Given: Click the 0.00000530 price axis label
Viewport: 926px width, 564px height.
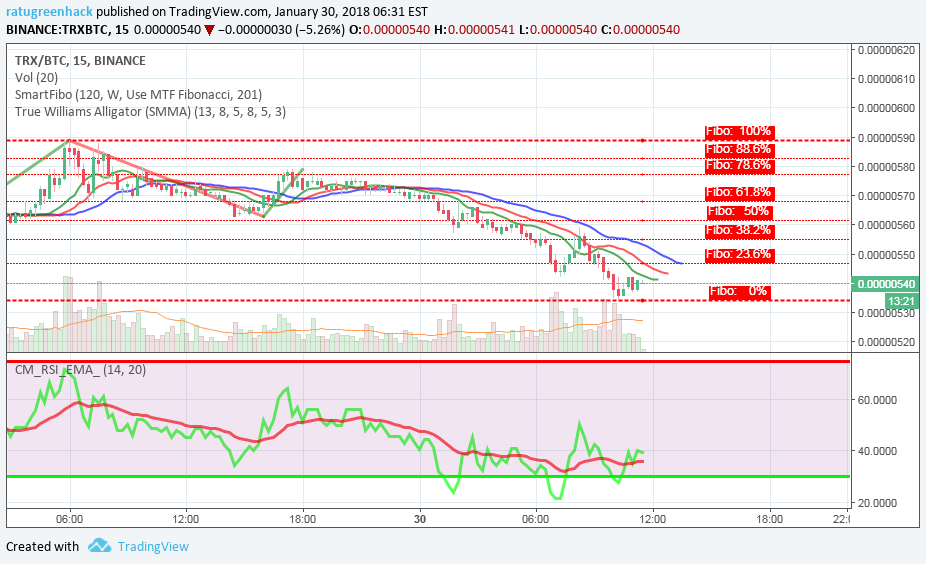Looking at the screenshot, I should coord(886,313).
